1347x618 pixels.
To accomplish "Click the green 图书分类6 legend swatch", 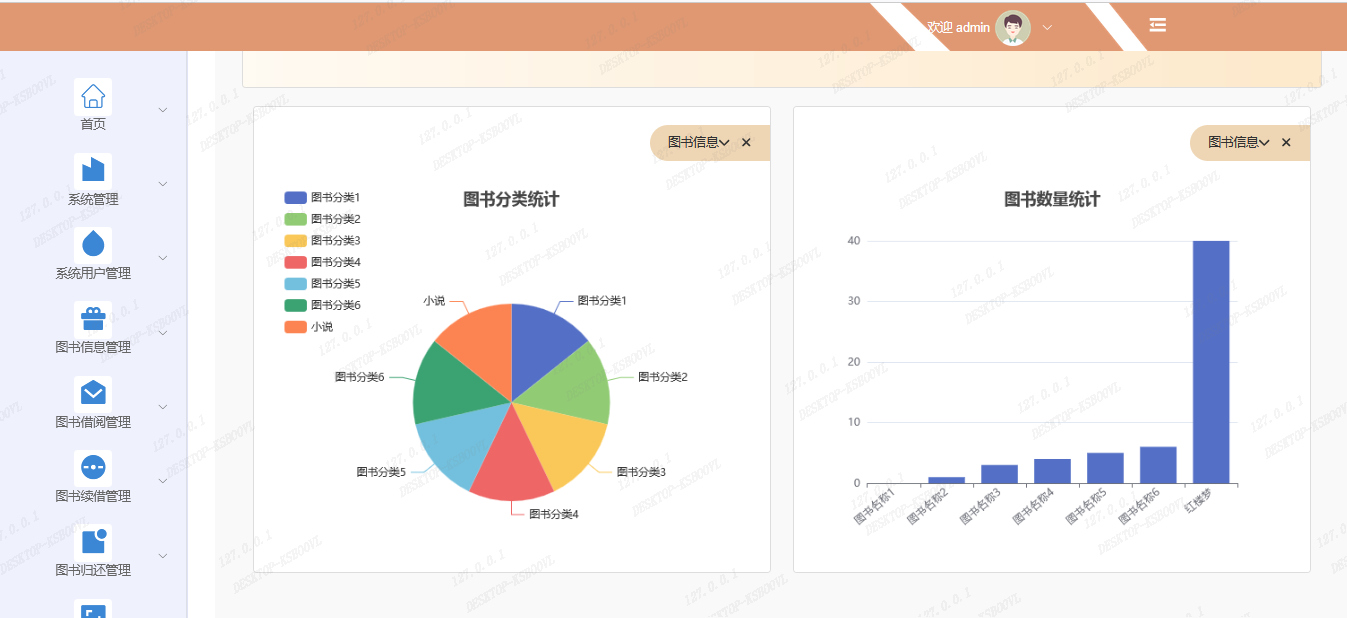I will point(297,305).
